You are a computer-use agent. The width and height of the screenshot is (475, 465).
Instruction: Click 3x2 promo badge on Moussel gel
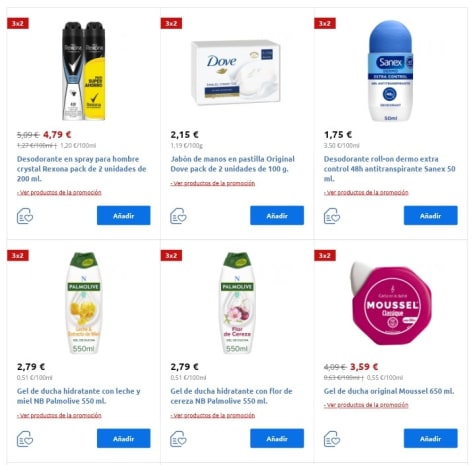tap(325, 256)
